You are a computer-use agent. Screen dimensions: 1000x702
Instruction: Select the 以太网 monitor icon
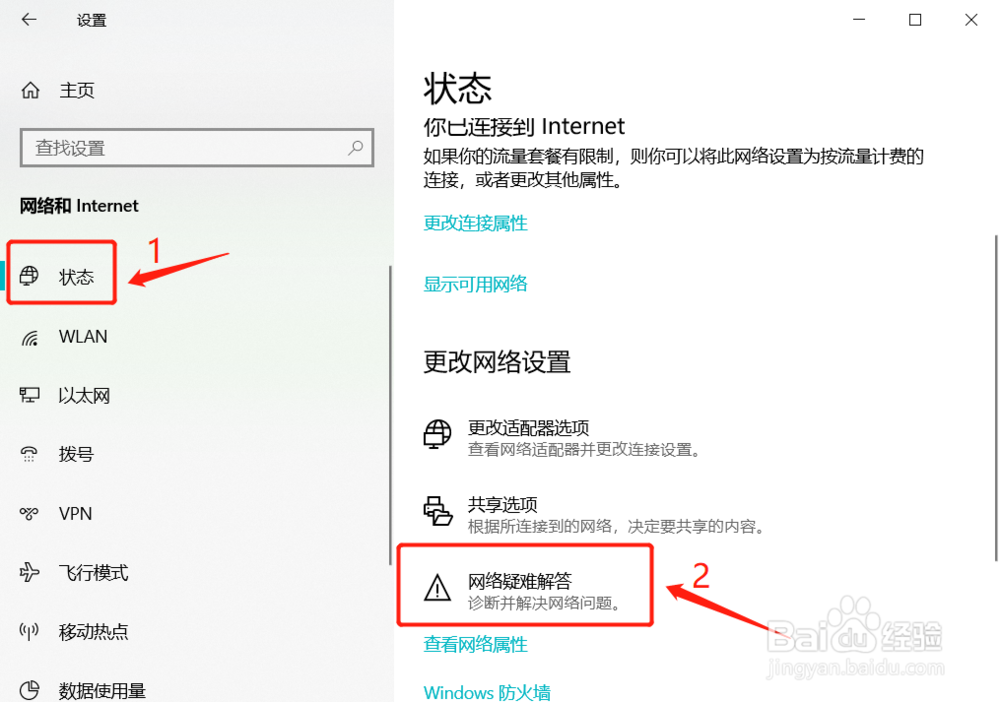[x=29, y=395]
